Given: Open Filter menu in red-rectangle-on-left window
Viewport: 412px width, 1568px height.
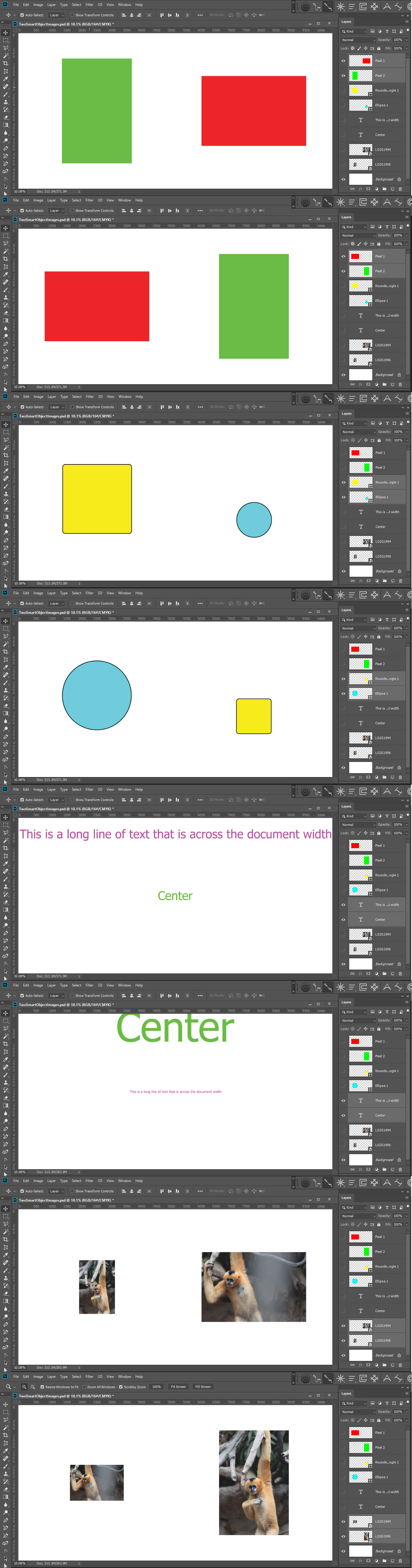Looking at the screenshot, I should pos(89,200).
